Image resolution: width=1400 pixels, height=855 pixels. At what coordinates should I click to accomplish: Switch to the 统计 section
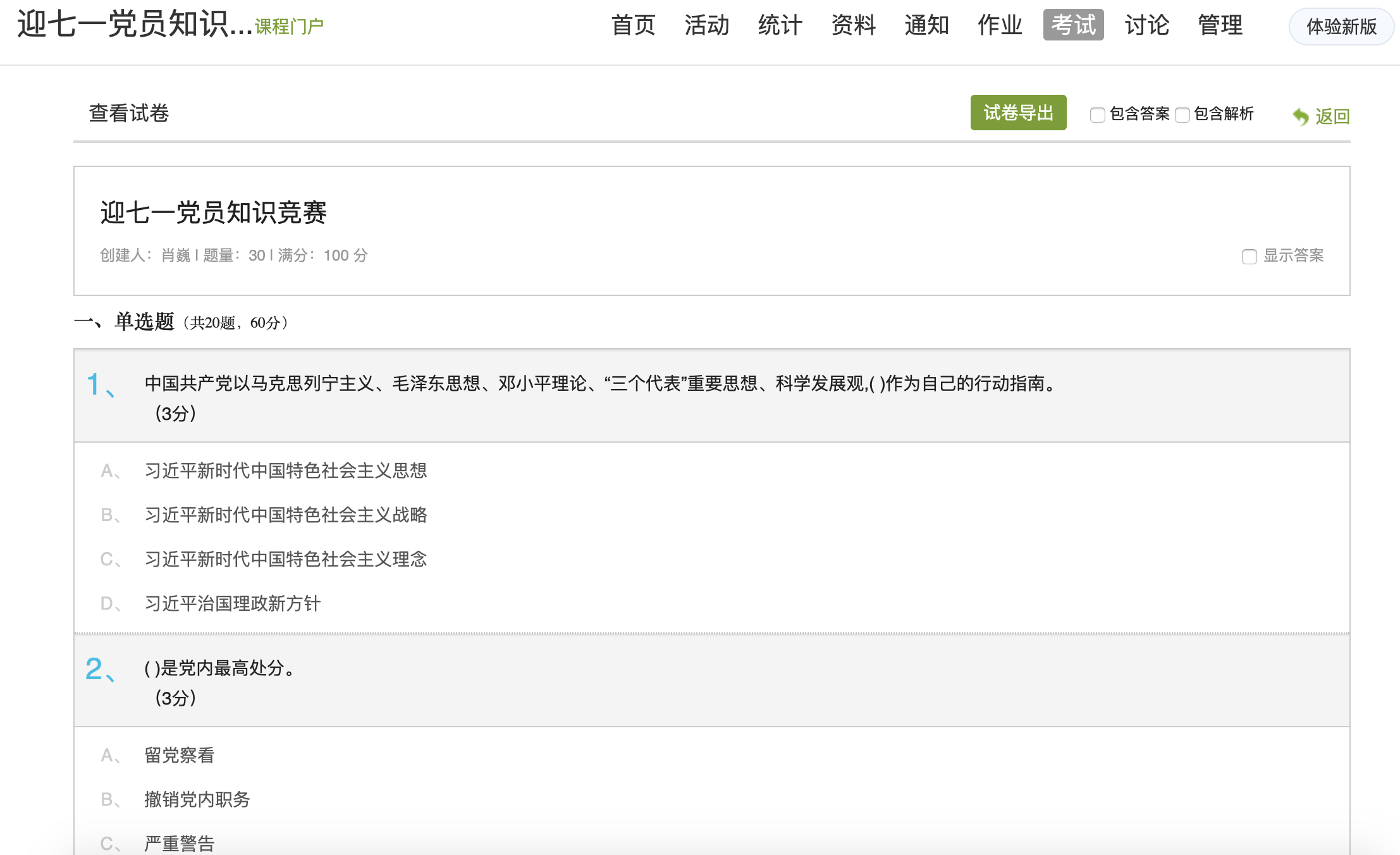[x=780, y=25]
